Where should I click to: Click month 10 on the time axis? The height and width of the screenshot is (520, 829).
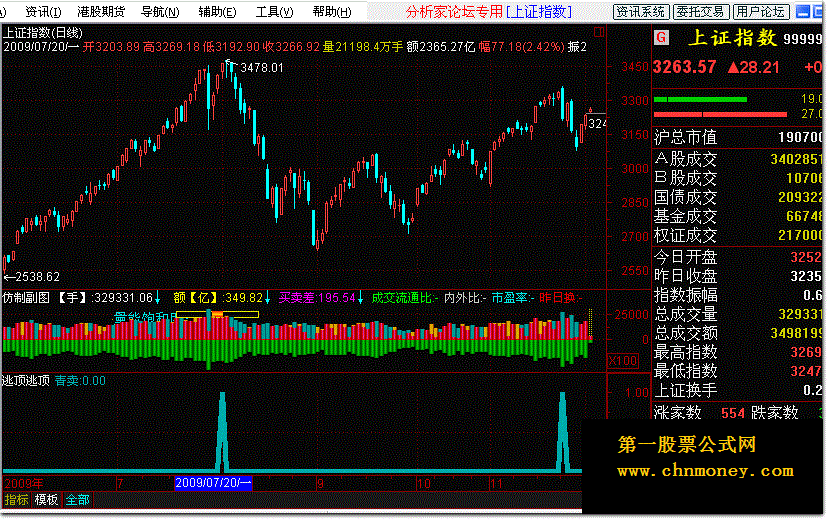[x=424, y=483]
